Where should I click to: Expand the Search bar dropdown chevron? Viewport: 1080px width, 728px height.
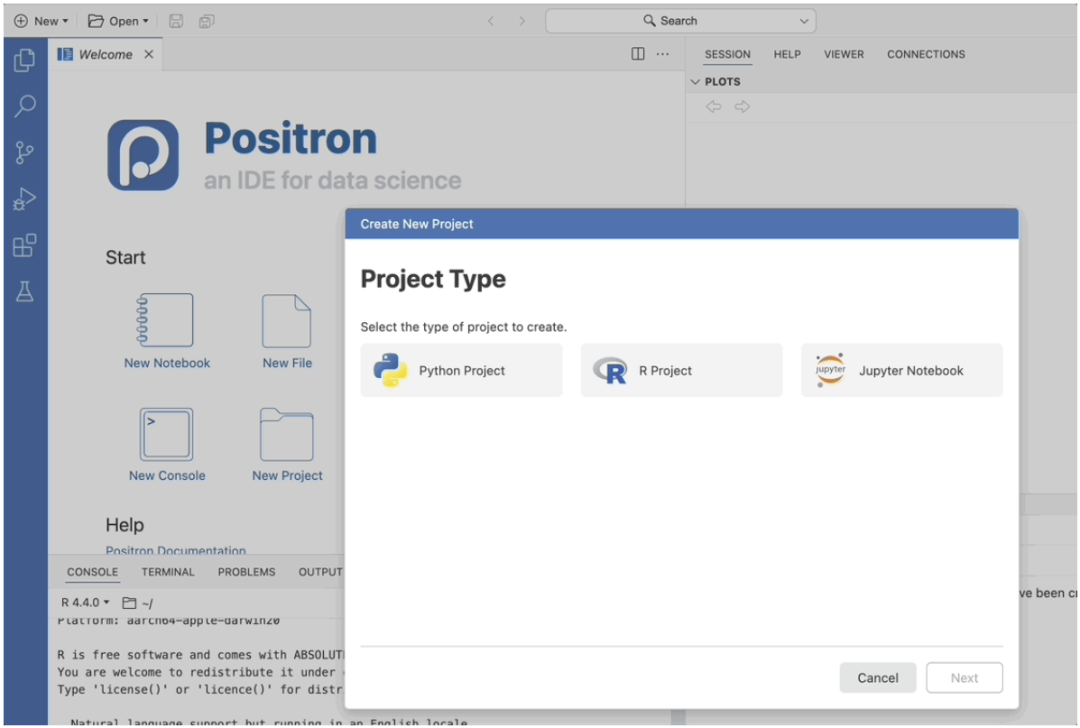pos(804,21)
